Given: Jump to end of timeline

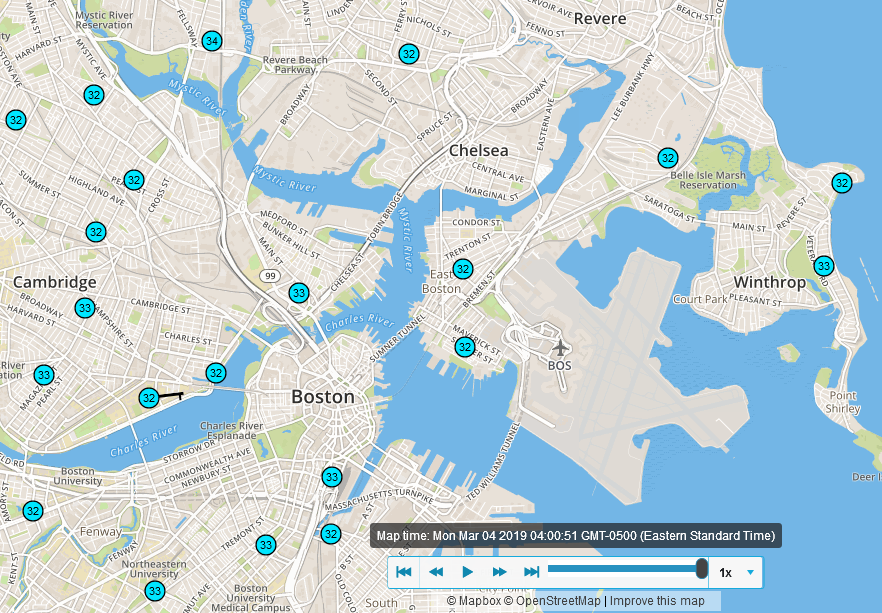Looking at the screenshot, I should (x=532, y=572).
